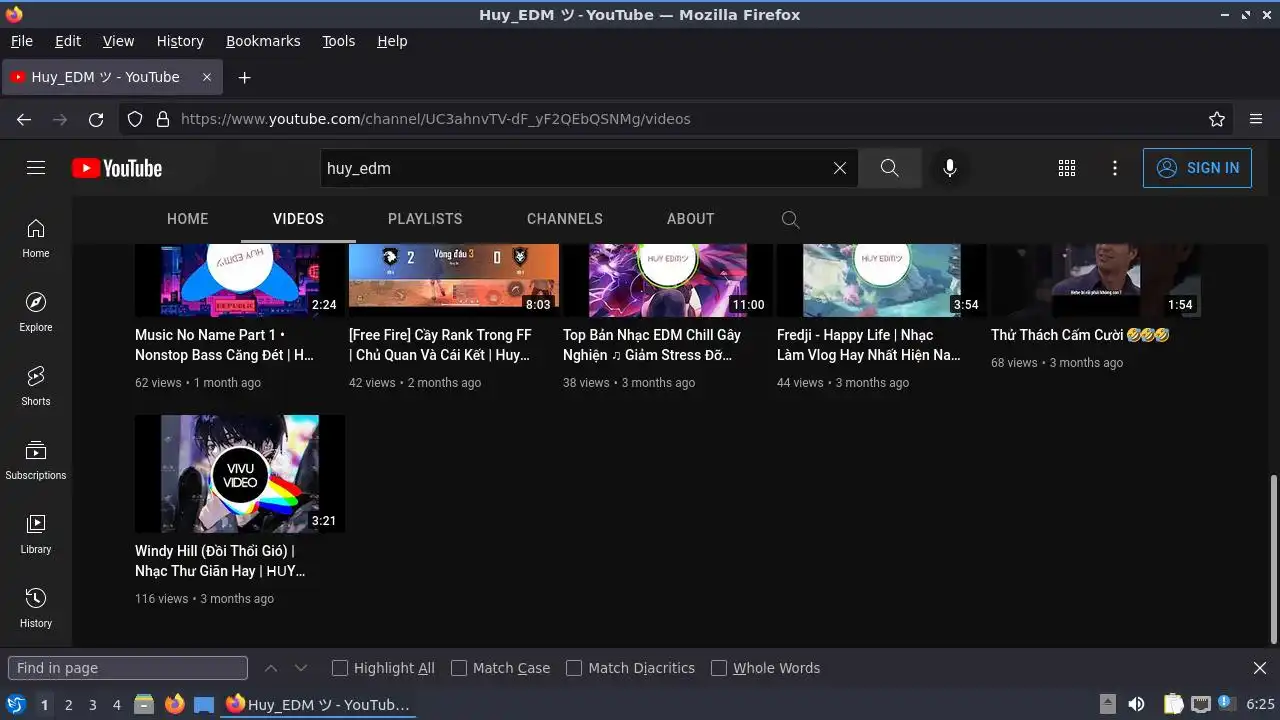
Task: Click the SIGN IN button
Action: (1197, 168)
